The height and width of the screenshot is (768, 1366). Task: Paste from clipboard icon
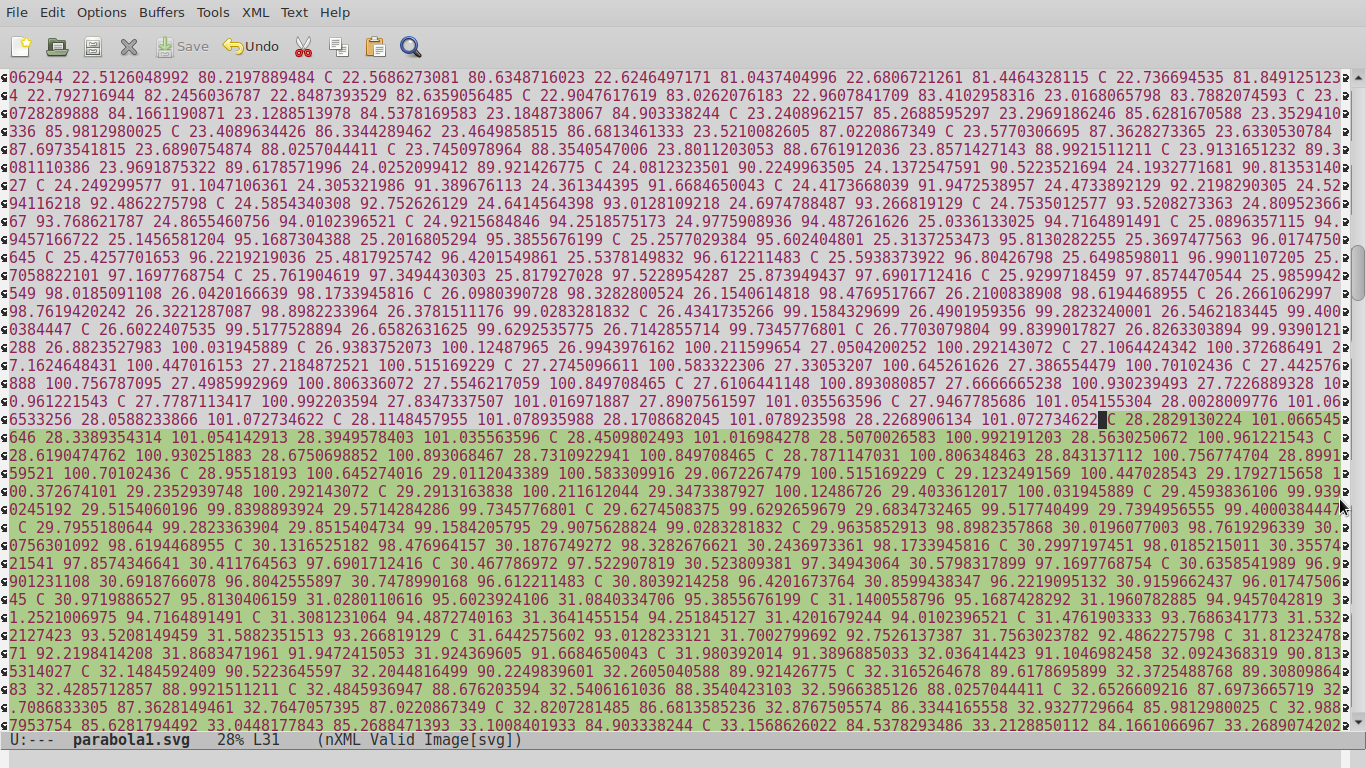[x=375, y=47]
